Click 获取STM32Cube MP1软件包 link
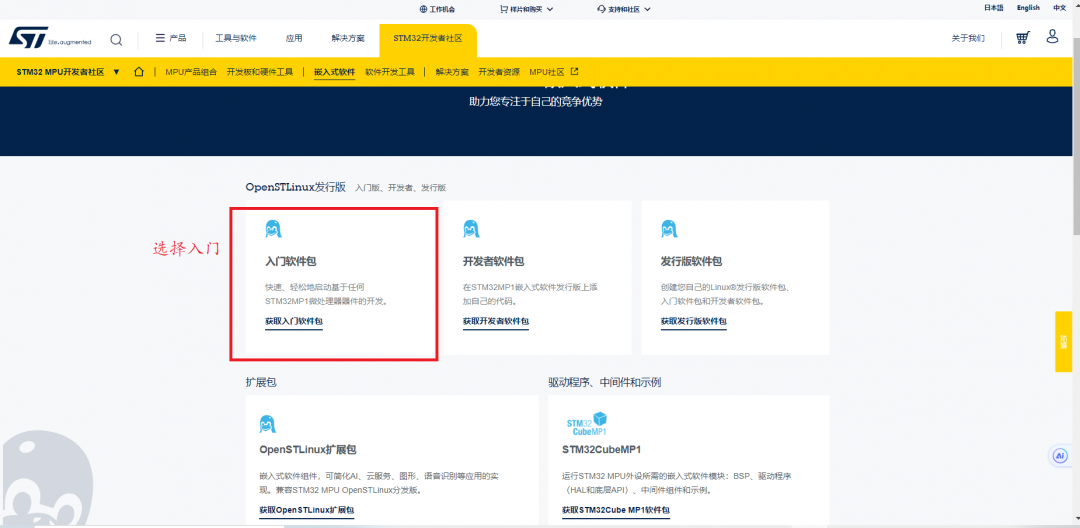This screenshot has width=1080, height=528. click(616, 510)
